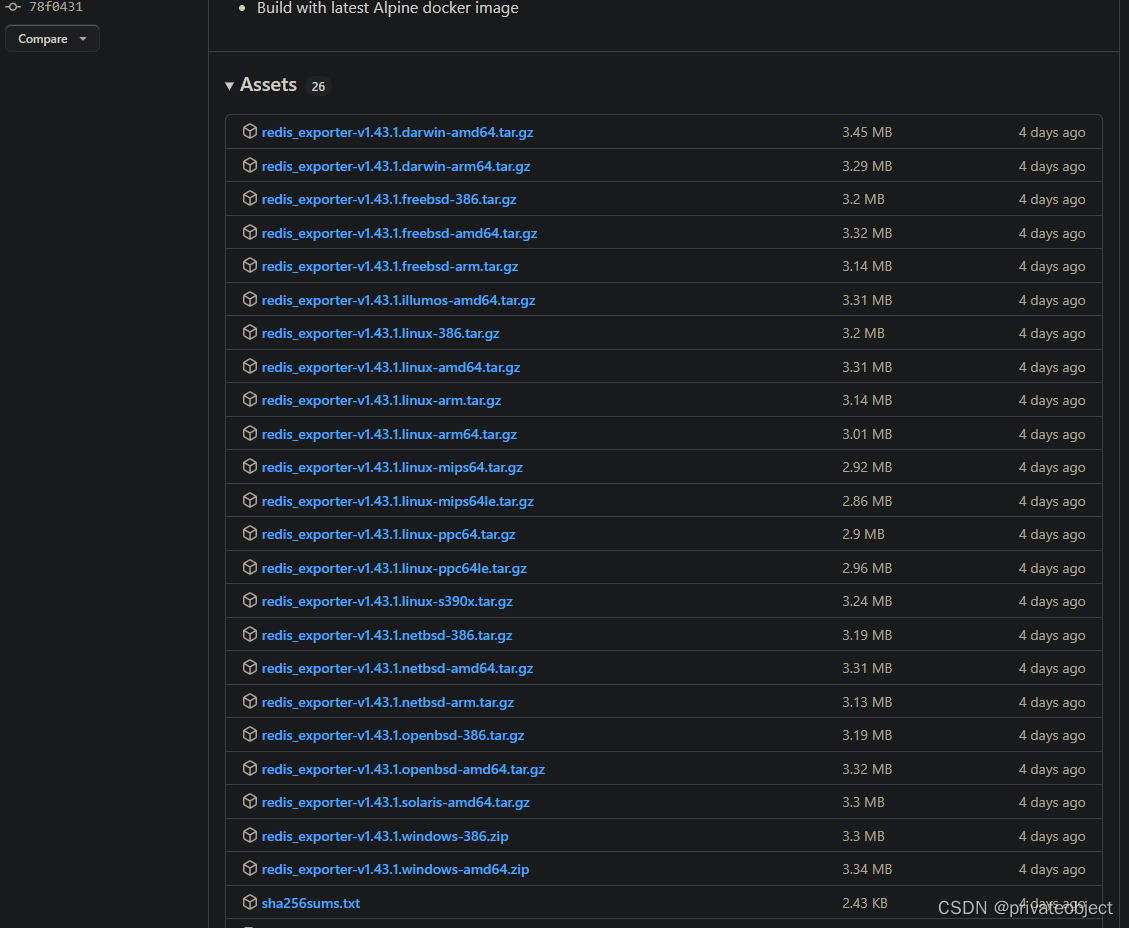Viewport: 1129px width, 928px height.
Task: Click package icon beside darwin-amd64.tar.gz
Action: click(250, 131)
